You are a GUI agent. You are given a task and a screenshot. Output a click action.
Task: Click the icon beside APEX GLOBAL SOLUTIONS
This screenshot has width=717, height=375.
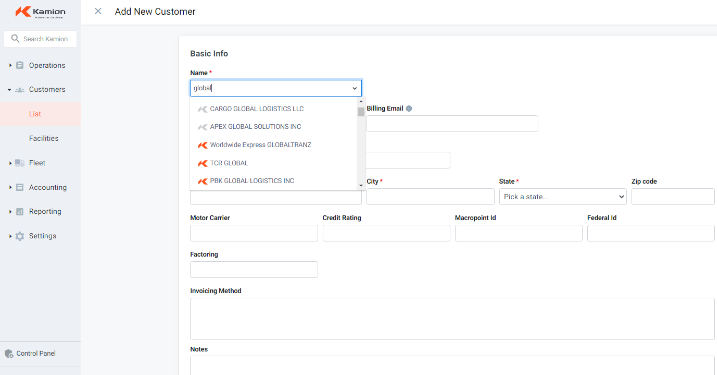pyautogui.click(x=202, y=127)
